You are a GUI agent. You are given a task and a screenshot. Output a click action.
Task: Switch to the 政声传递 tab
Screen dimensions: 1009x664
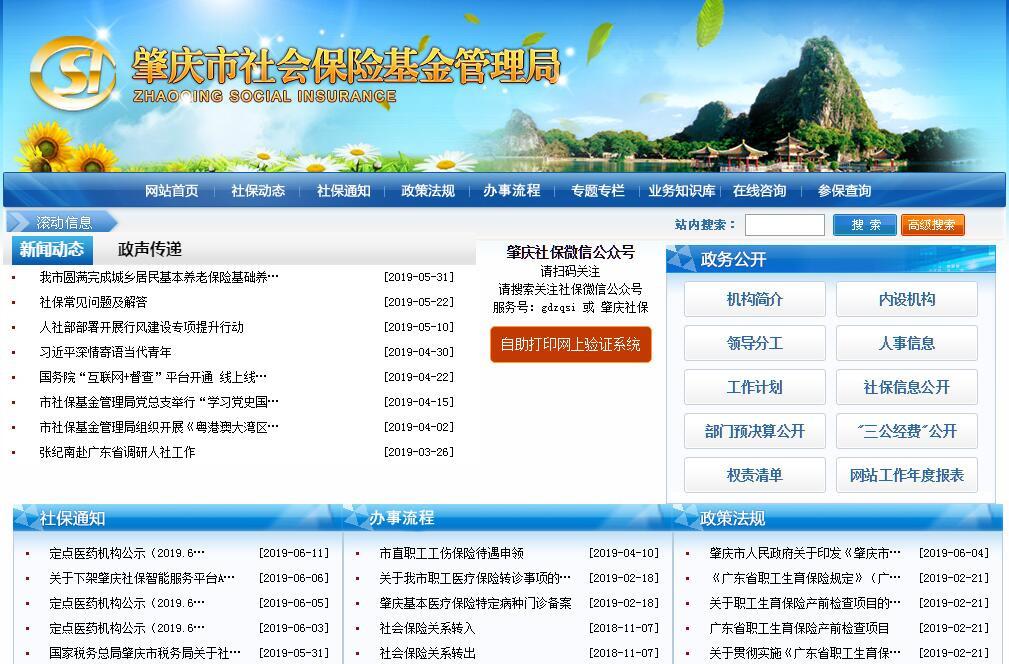click(x=150, y=249)
